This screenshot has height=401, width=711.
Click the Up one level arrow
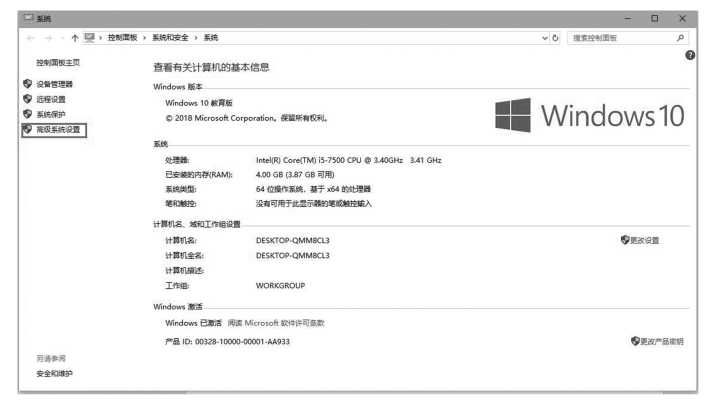pos(75,38)
